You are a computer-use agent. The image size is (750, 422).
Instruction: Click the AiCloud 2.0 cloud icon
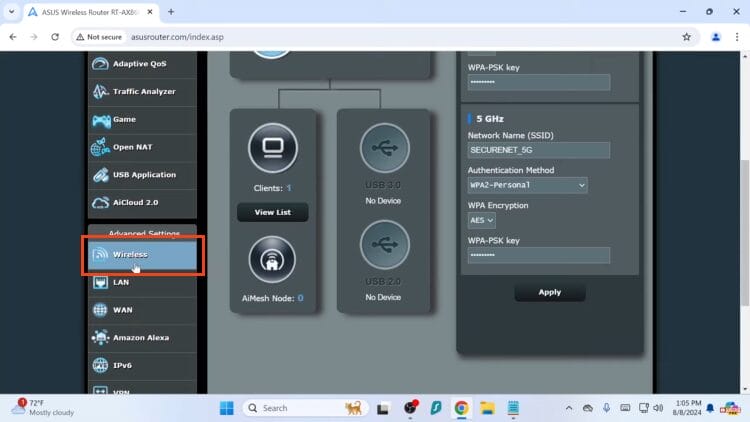pos(100,203)
